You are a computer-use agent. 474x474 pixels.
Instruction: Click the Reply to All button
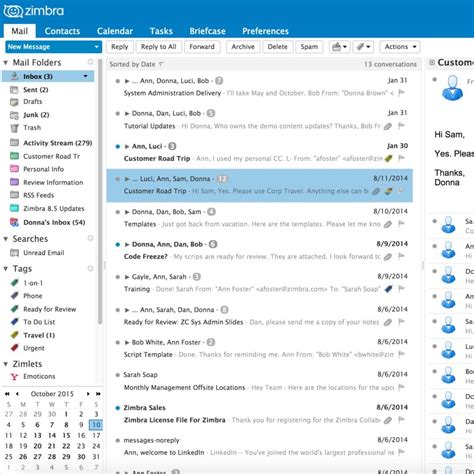coord(159,47)
